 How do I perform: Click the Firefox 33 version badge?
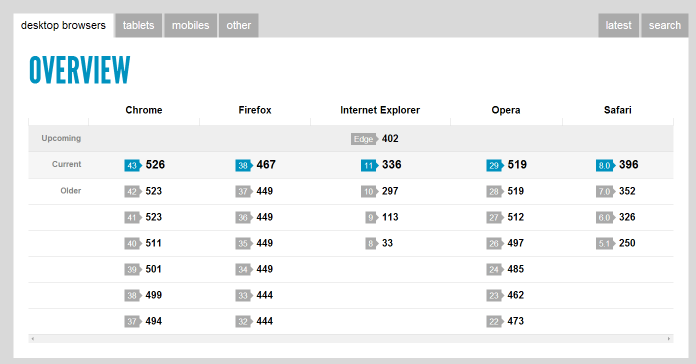(244, 296)
